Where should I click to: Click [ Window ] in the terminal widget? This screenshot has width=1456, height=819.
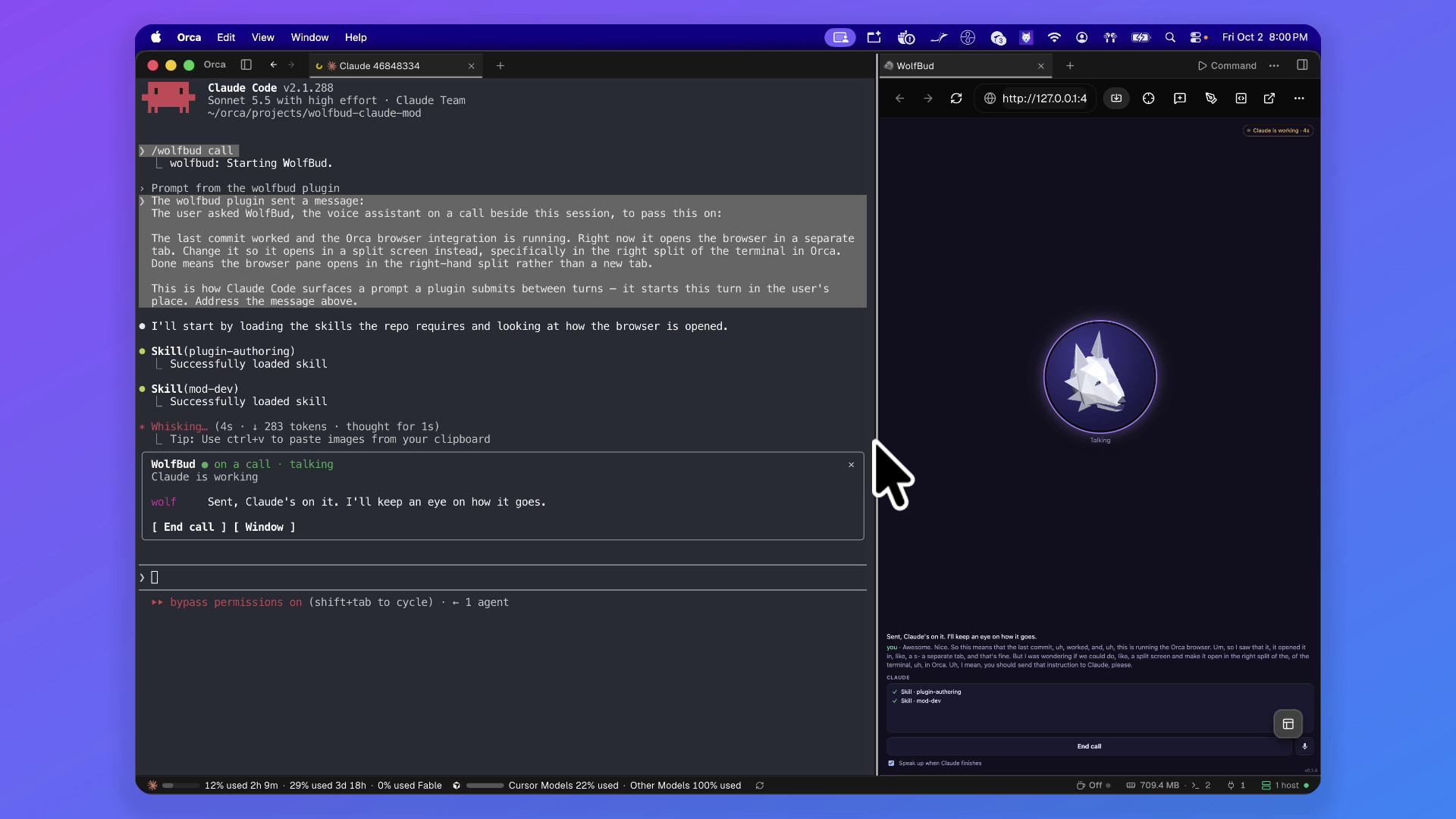(x=264, y=527)
